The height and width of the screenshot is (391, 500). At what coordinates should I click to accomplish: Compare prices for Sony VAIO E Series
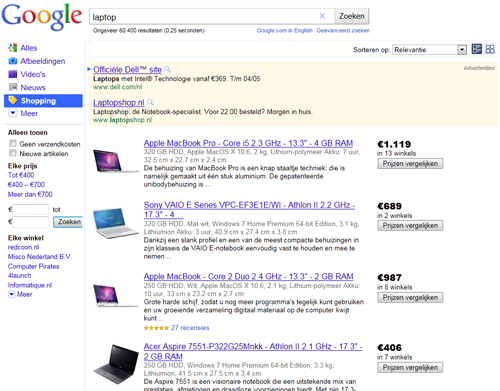410,225
